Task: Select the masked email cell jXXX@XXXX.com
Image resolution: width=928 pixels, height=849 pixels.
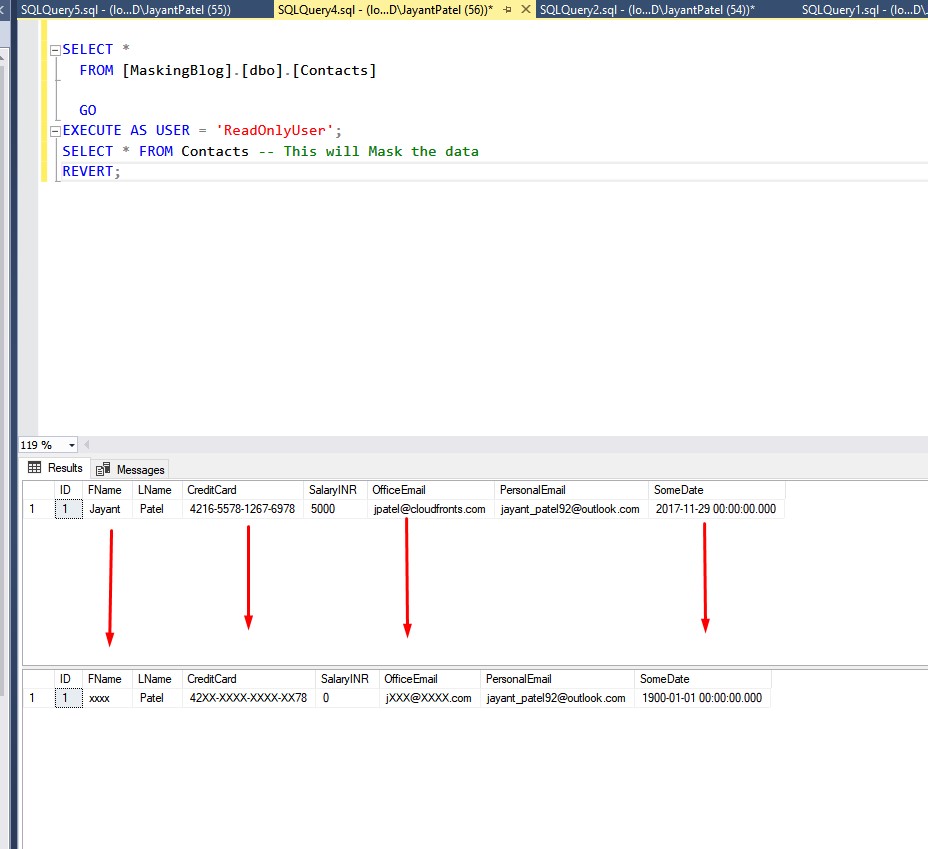Action: pos(429,698)
